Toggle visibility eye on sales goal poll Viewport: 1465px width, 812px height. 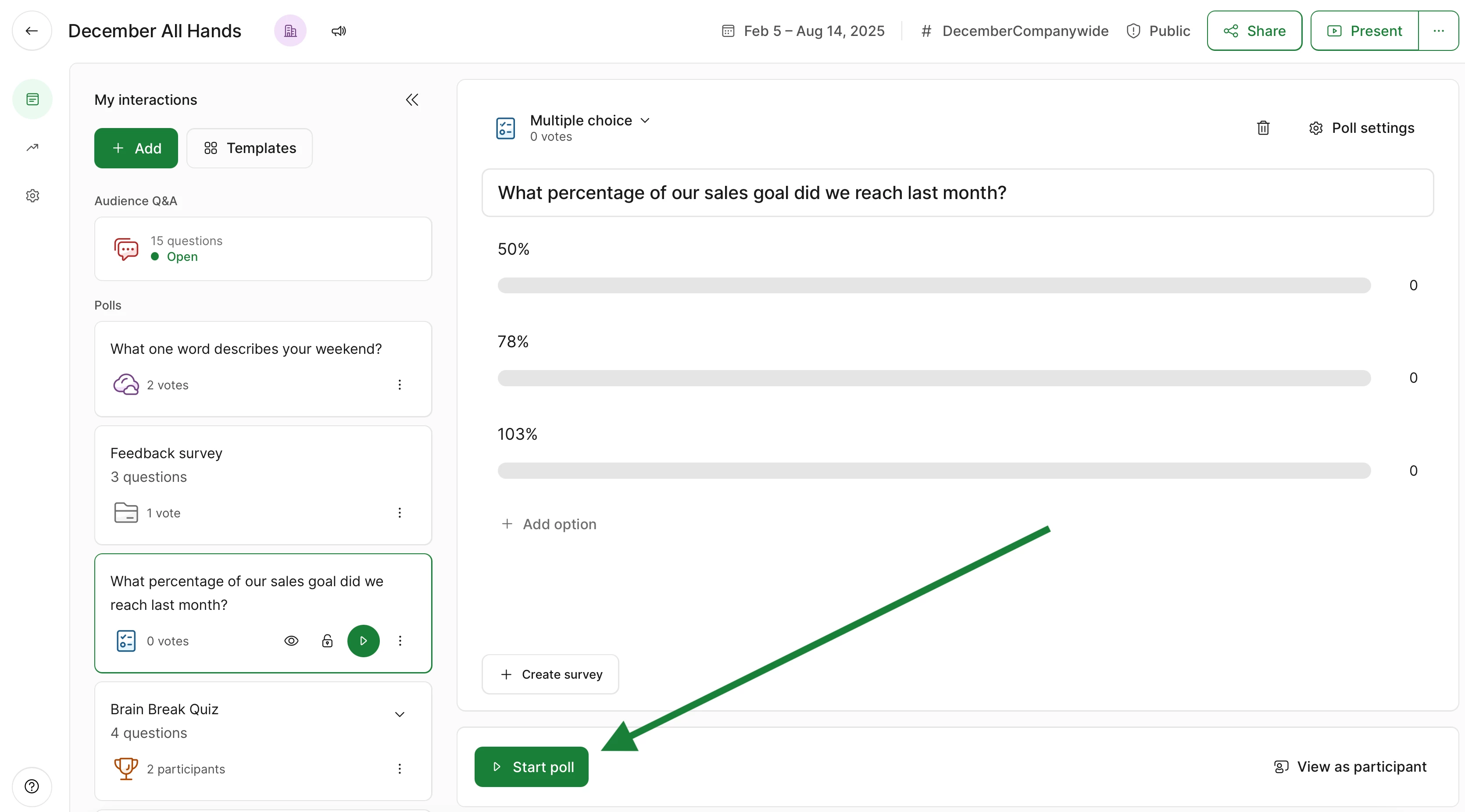tap(291, 641)
